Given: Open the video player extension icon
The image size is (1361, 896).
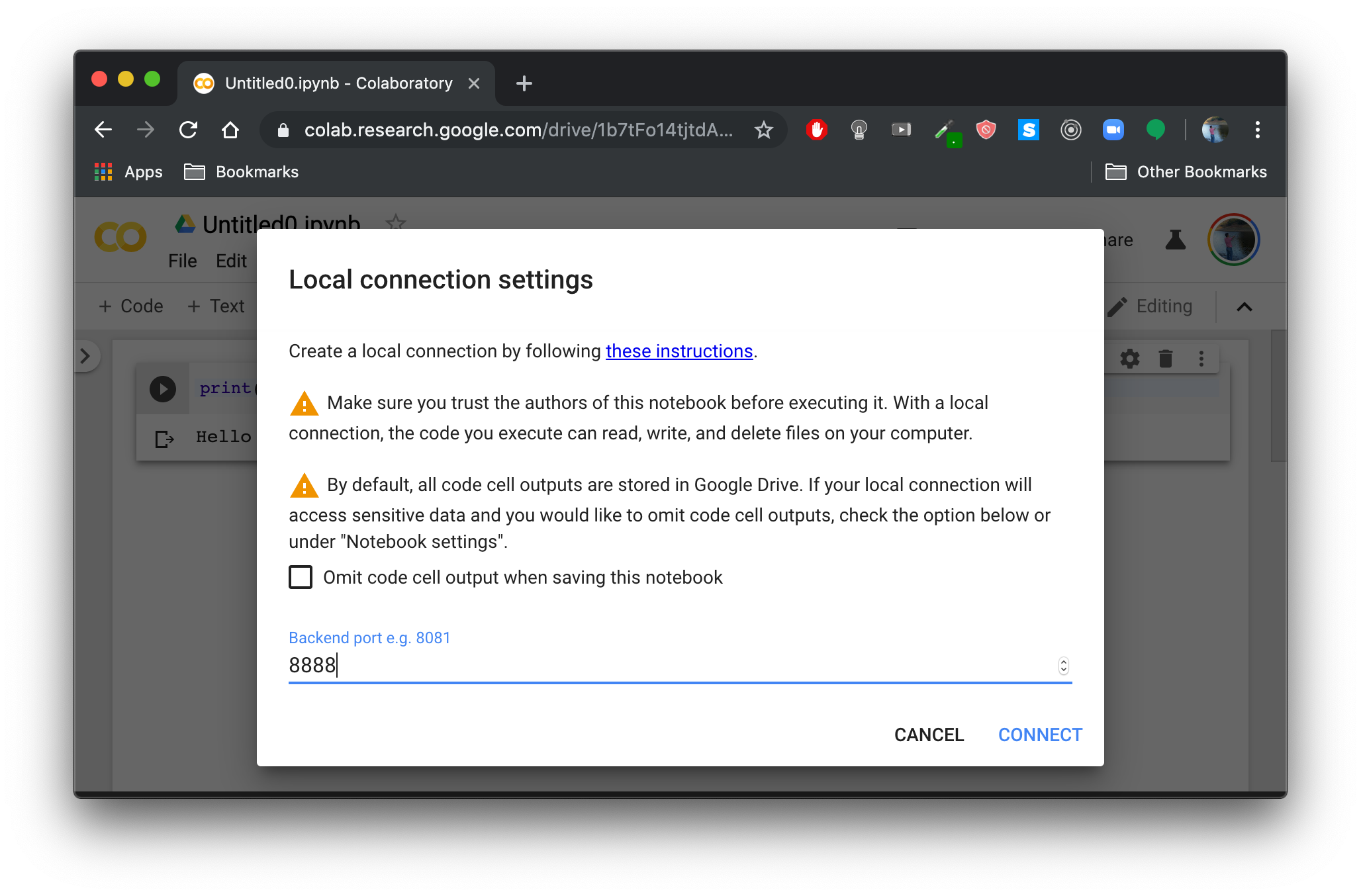Looking at the screenshot, I should [x=901, y=130].
